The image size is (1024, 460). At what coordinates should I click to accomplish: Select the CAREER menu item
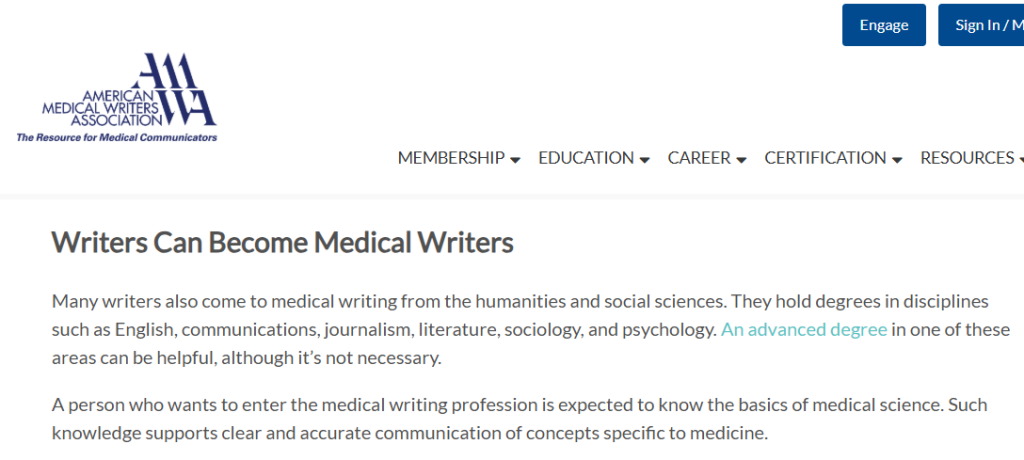[699, 158]
